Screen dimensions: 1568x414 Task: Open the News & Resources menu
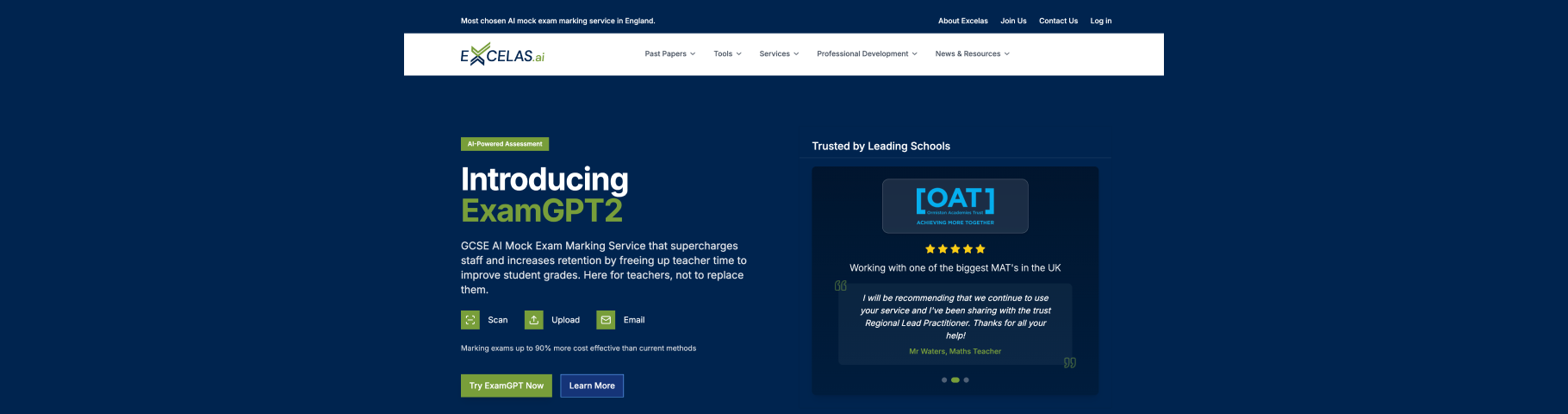pyautogui.click(x=972, y=54)
